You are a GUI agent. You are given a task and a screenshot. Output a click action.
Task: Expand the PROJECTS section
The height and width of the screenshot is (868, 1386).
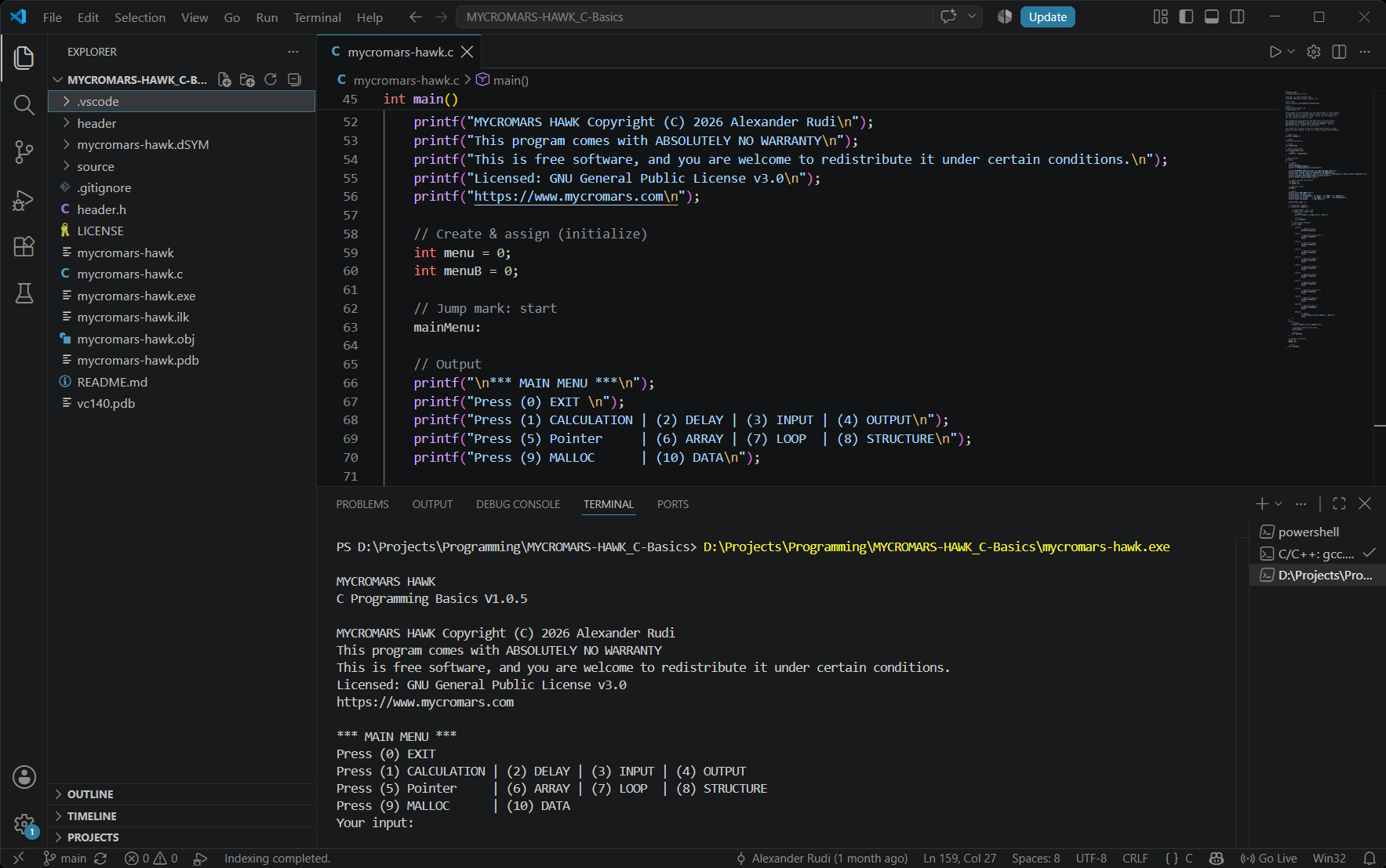click(181, 837)
